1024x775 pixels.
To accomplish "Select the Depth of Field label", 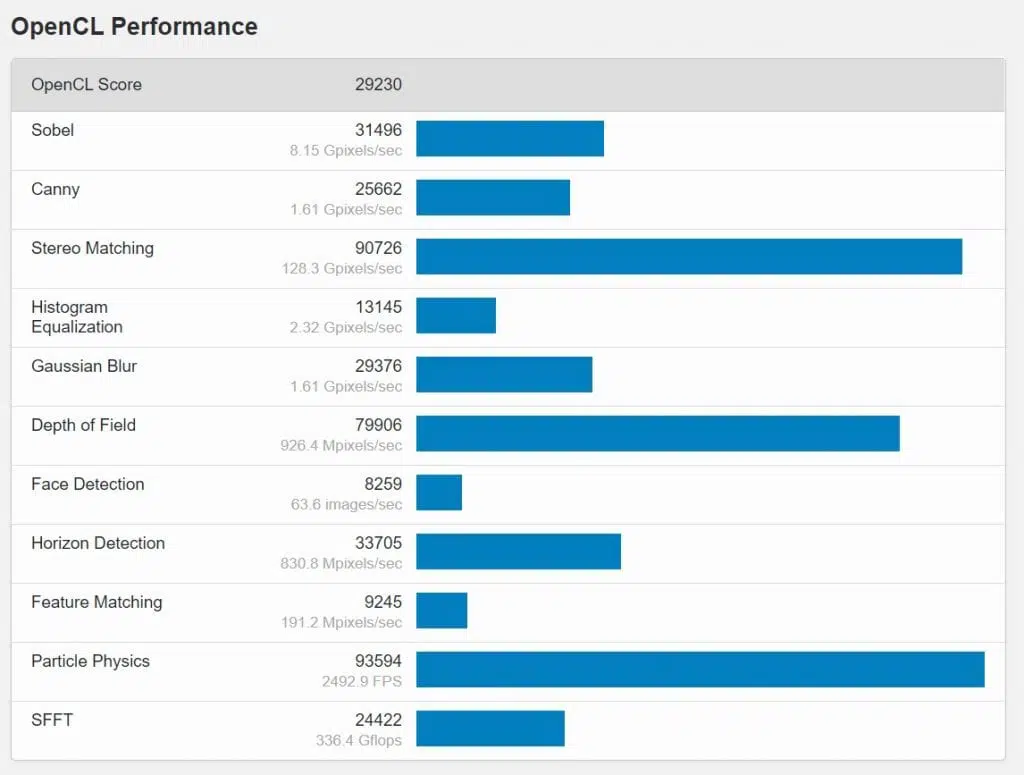I will point(84,425).
